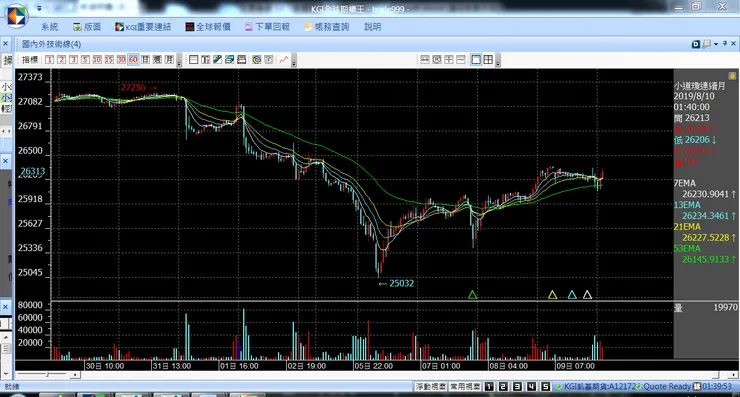Open the panel options dropdown arrow
This screenshot has height=397, width=740.
716,44
